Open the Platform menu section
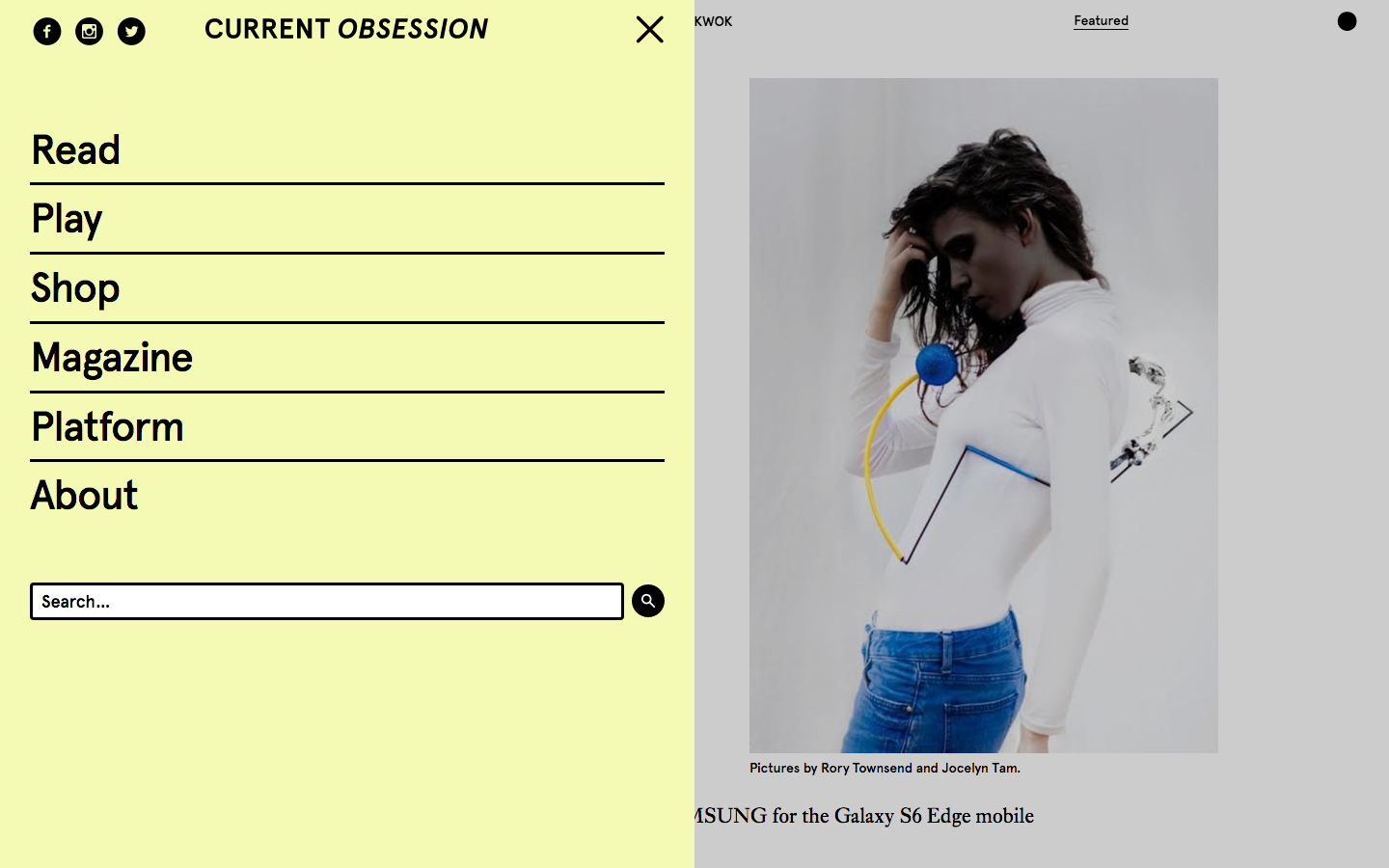1389x868 pixels. 107,427
